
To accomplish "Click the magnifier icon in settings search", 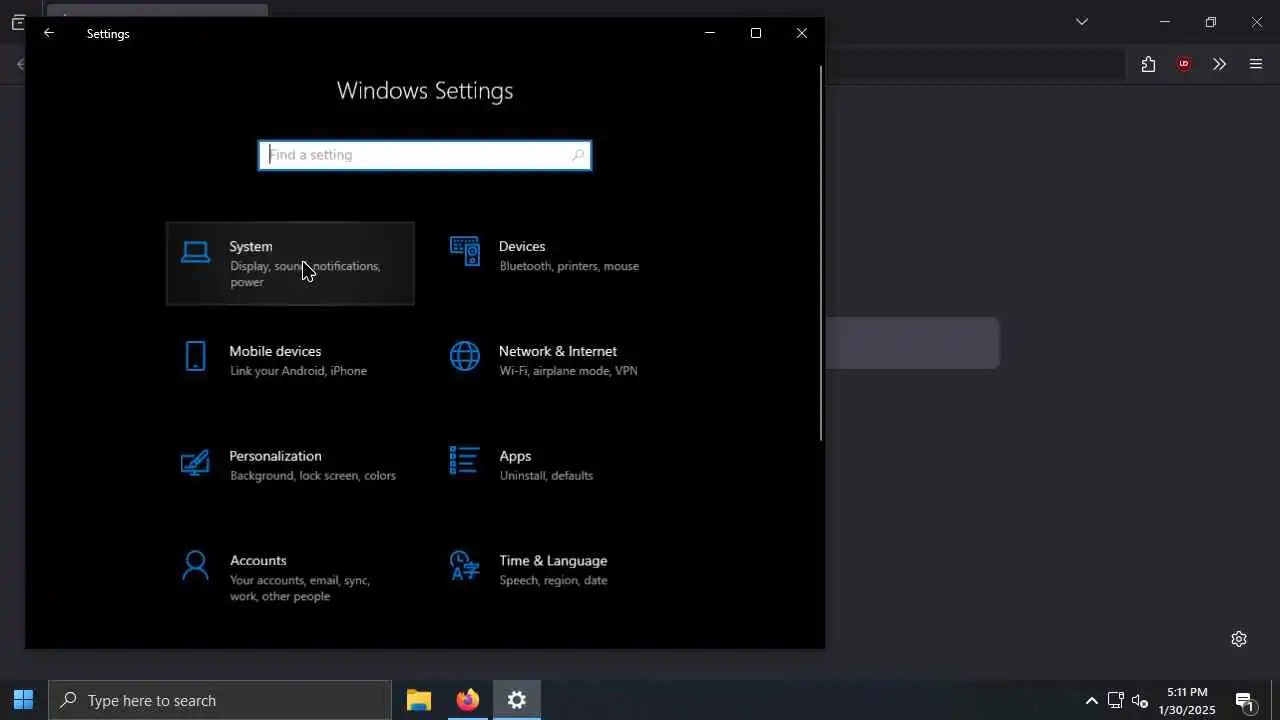I will click(578, 155).
